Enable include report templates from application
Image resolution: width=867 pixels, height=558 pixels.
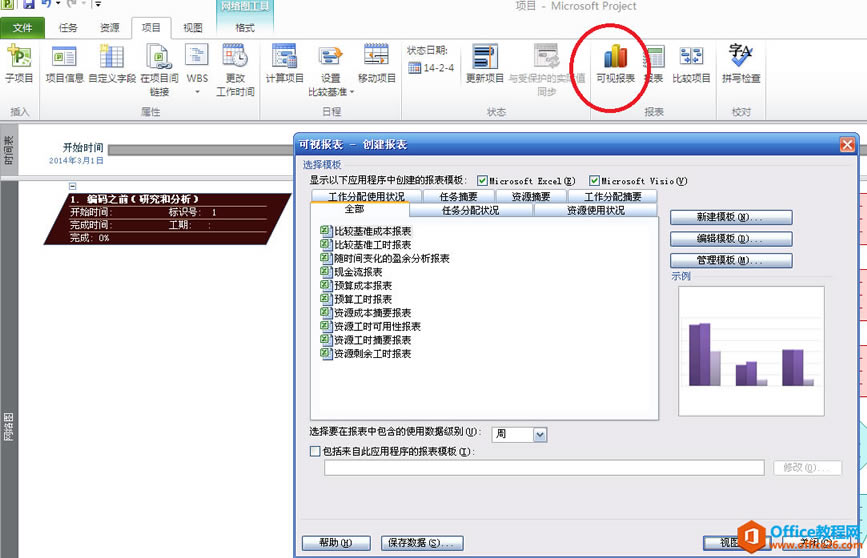315,451
